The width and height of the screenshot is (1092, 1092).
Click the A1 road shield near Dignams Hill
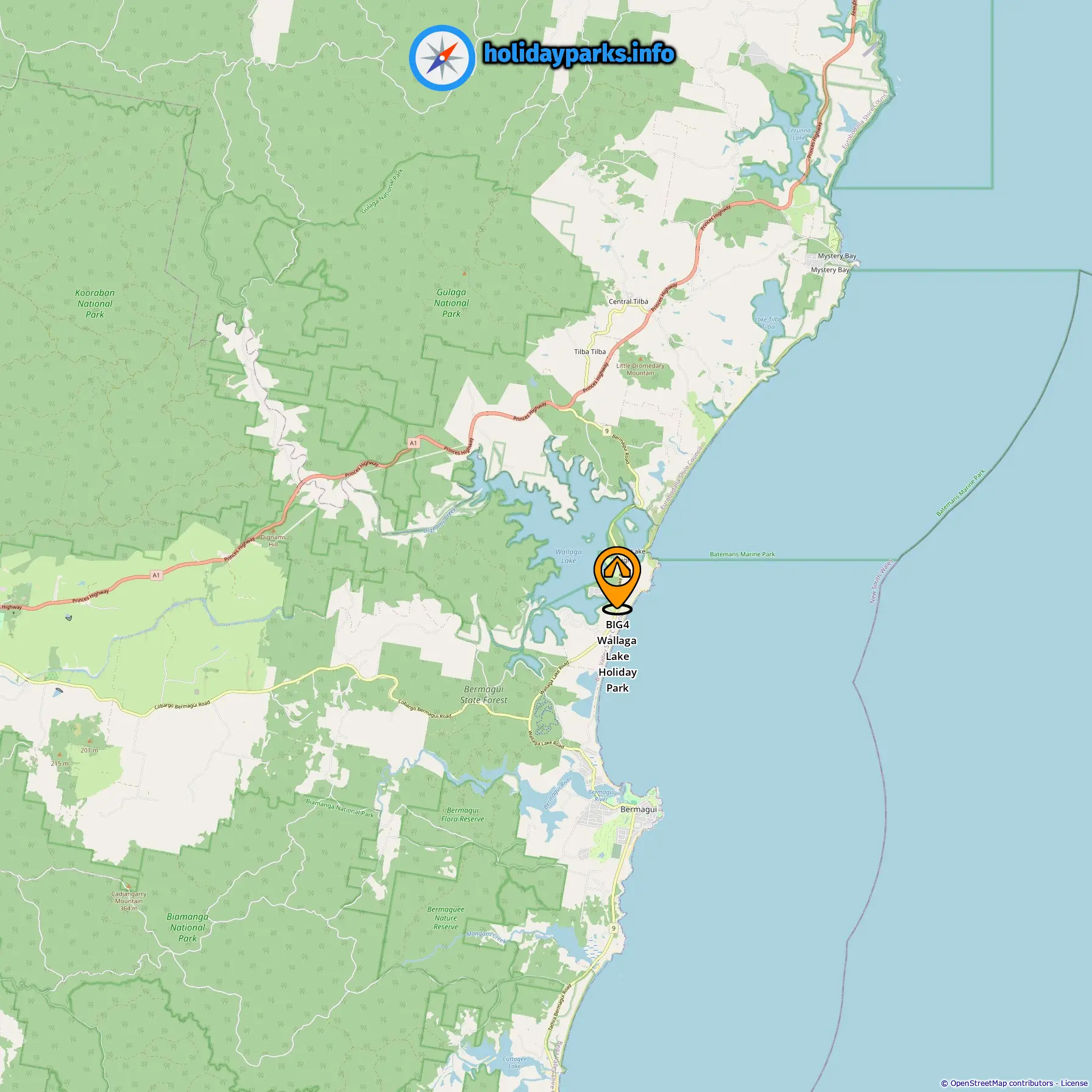[156, 575]
